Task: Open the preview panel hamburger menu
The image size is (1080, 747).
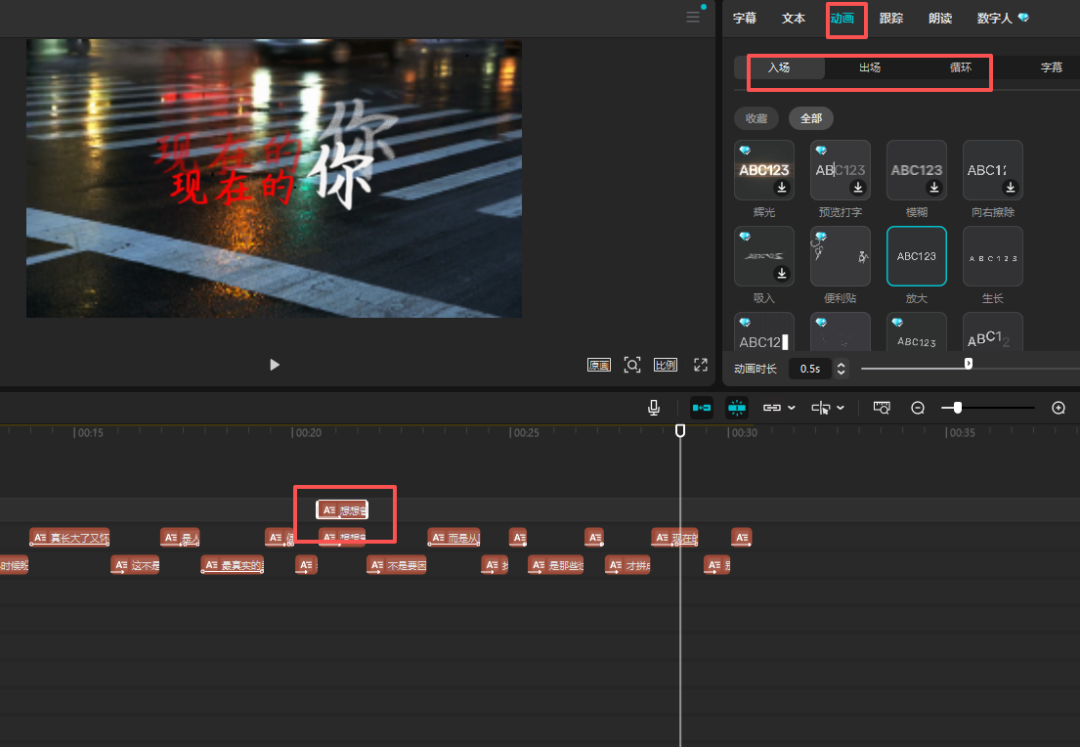Action: tap(693, 17)
